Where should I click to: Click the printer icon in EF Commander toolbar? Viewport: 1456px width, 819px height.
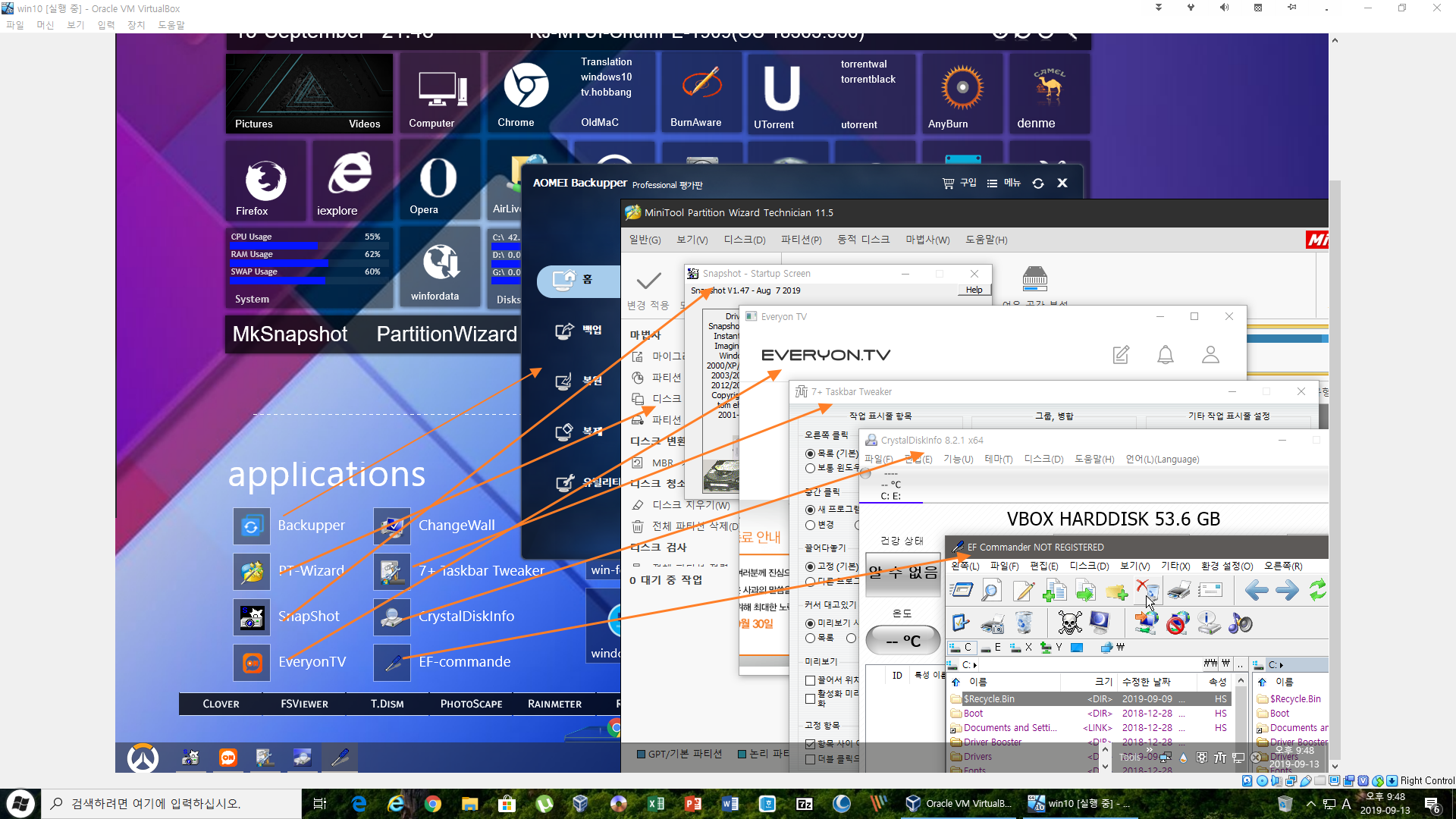(1178, 590)
